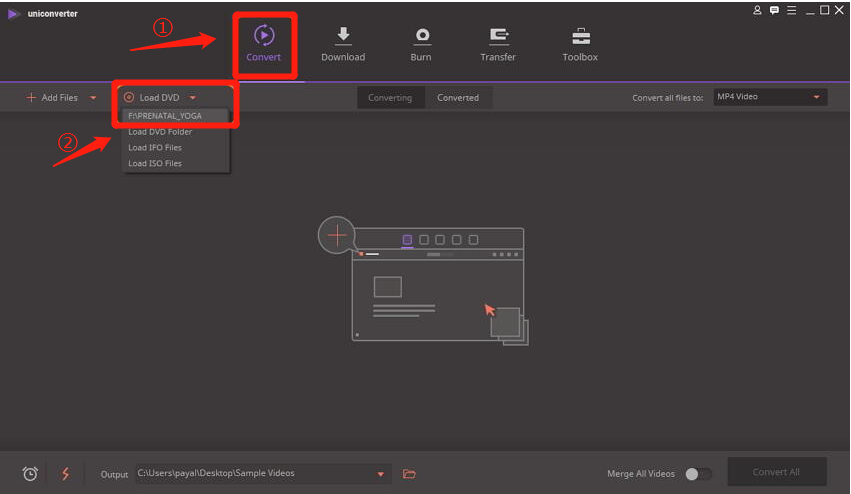The height and width of the screenshot is (494, 851).
Task: Click the uniconverter logo icon
Action: point(14,14)
